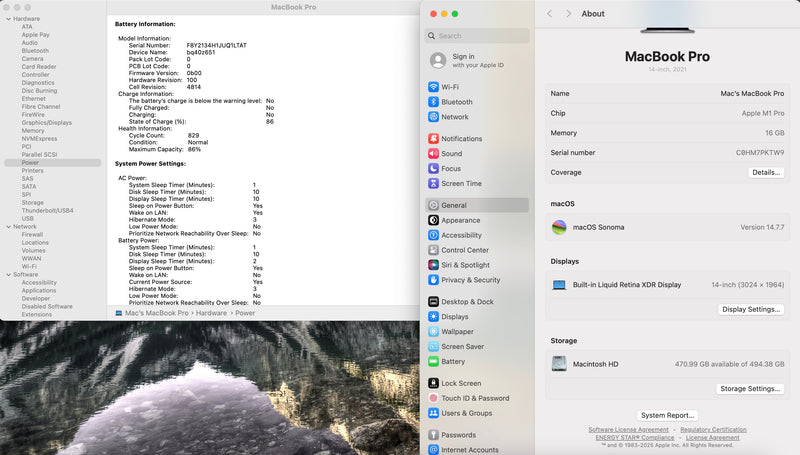Click the Version 14.7.7 text
The image size is (800, 455).
coord(762,227)
